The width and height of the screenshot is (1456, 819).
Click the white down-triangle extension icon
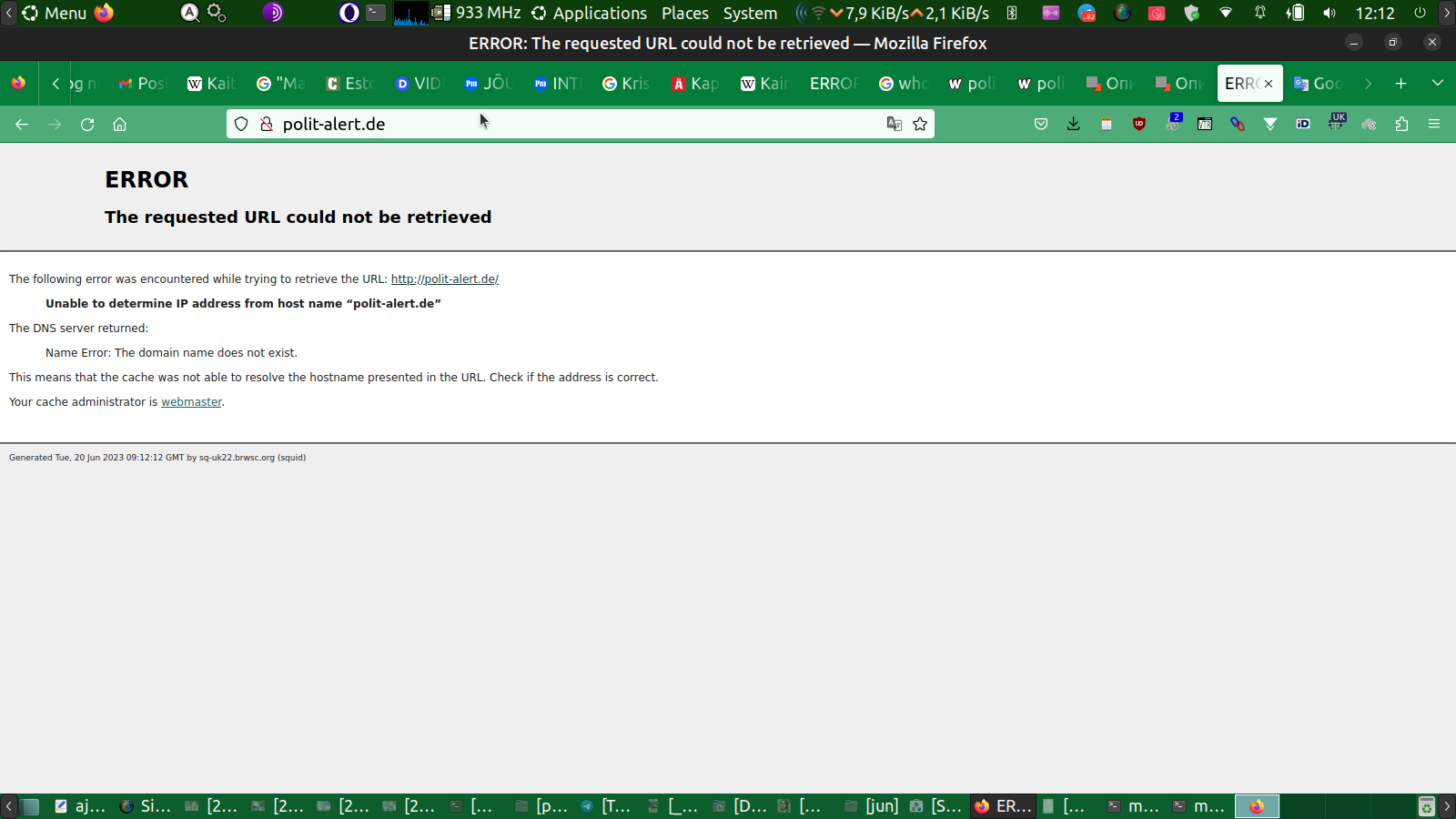1270,124
